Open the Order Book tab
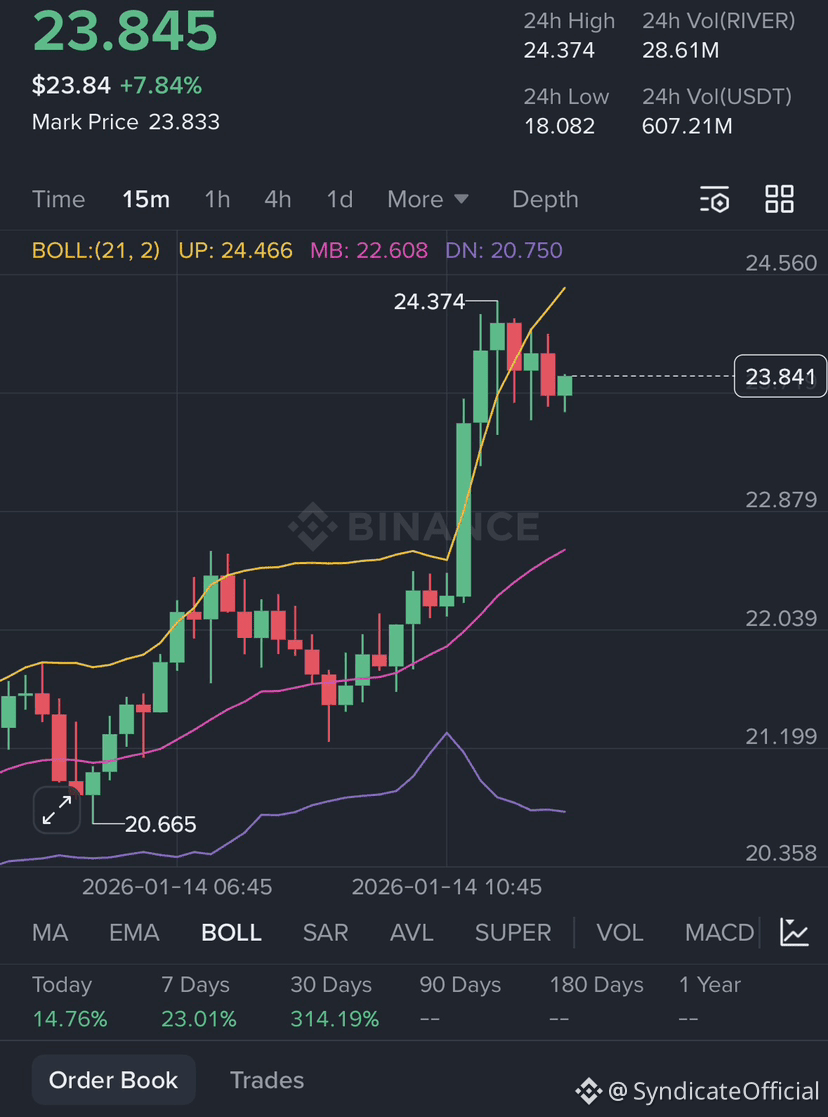 113,1080
